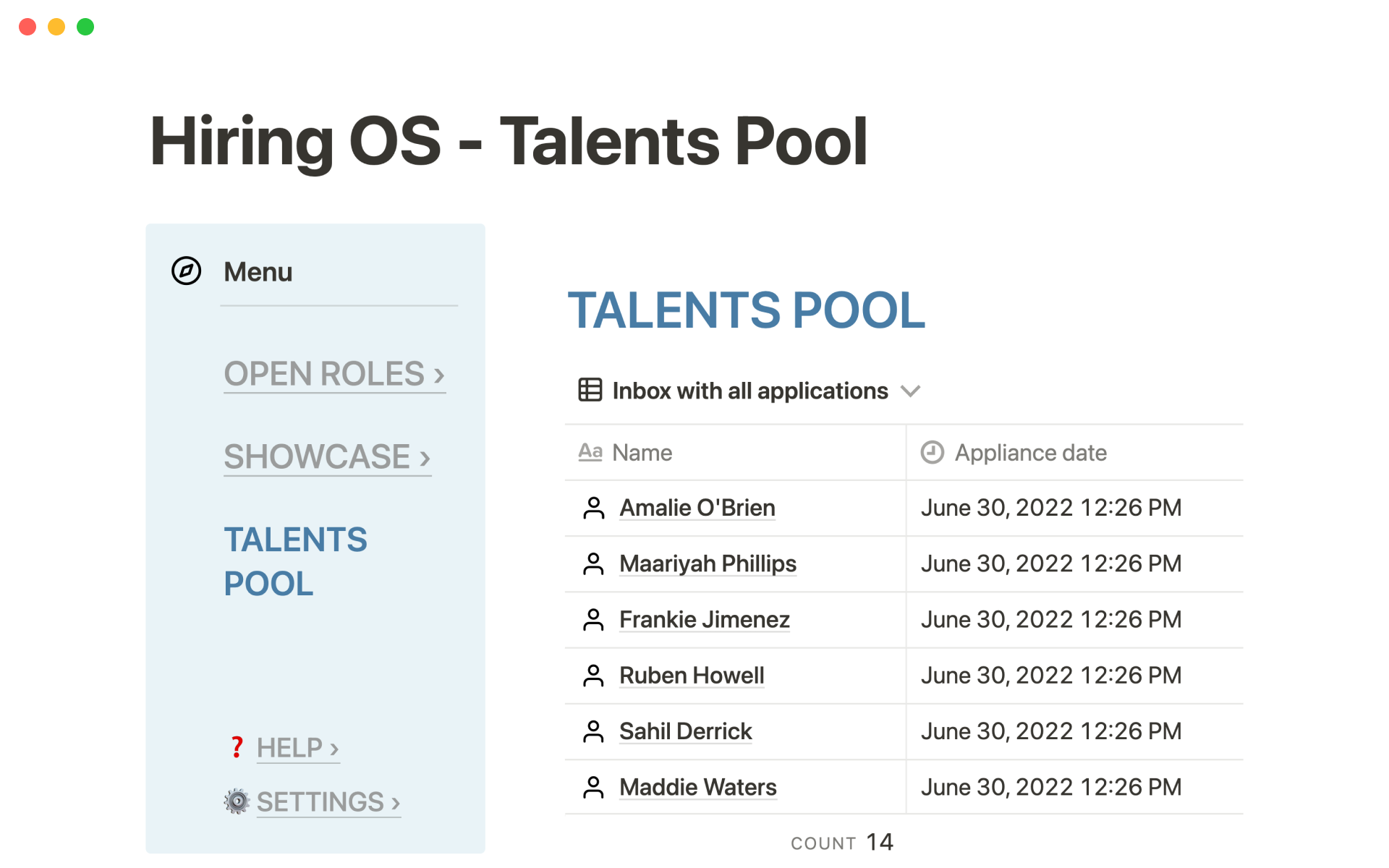Click the gear icon beside SETTINGS
This screenshot has width=1389, height=868.
tap(237, 801)
